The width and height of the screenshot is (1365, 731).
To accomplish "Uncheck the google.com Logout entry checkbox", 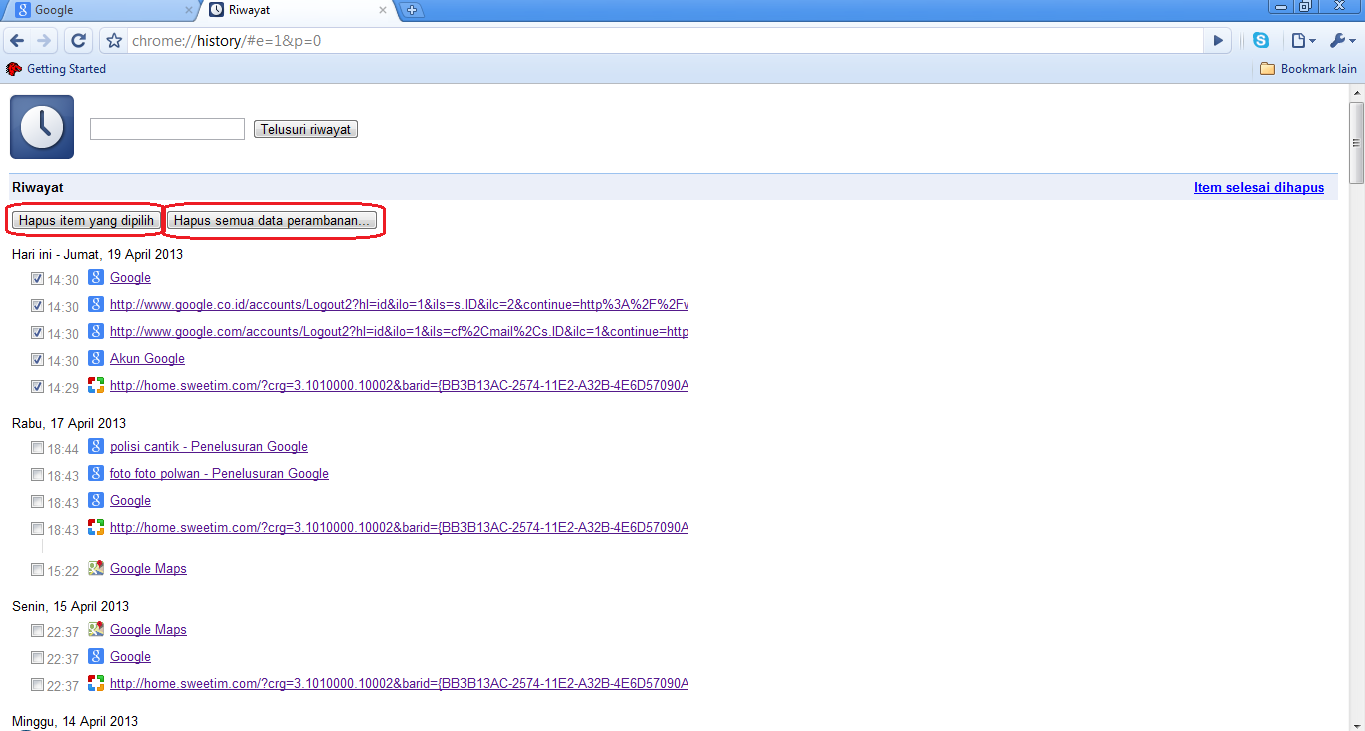I will pyautogui.click(x=37, y=333).
